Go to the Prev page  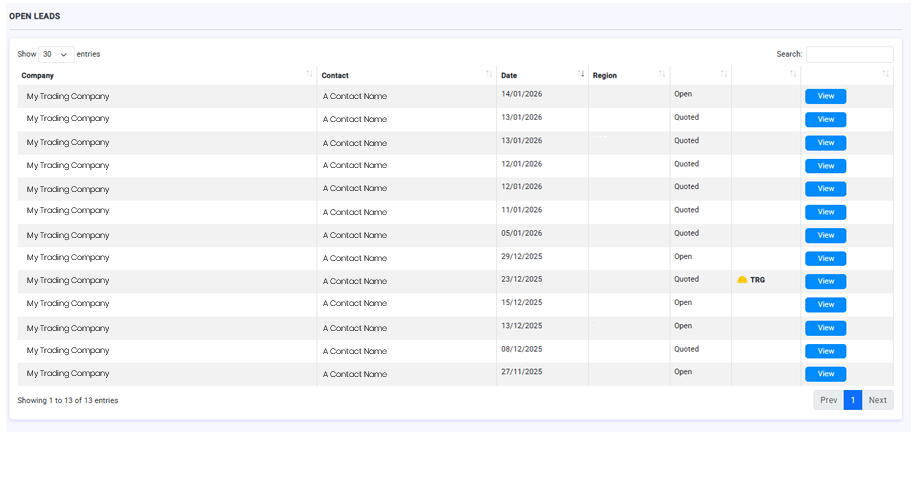point(828,400)
